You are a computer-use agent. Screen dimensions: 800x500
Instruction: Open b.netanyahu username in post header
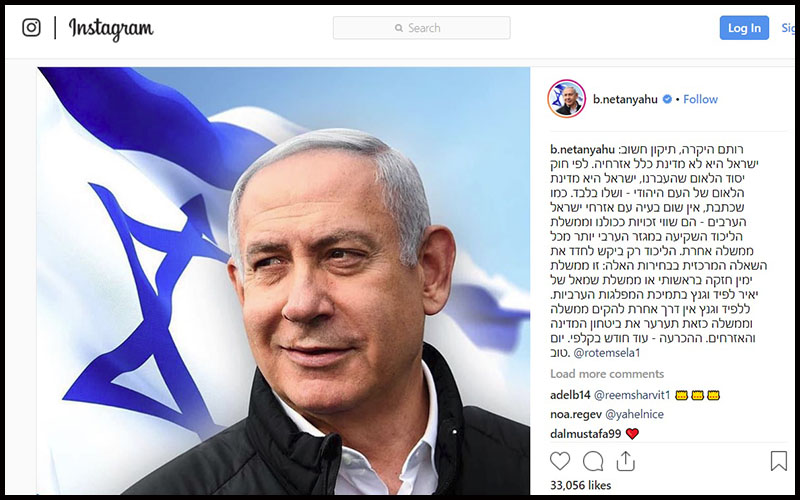point(625,99)
